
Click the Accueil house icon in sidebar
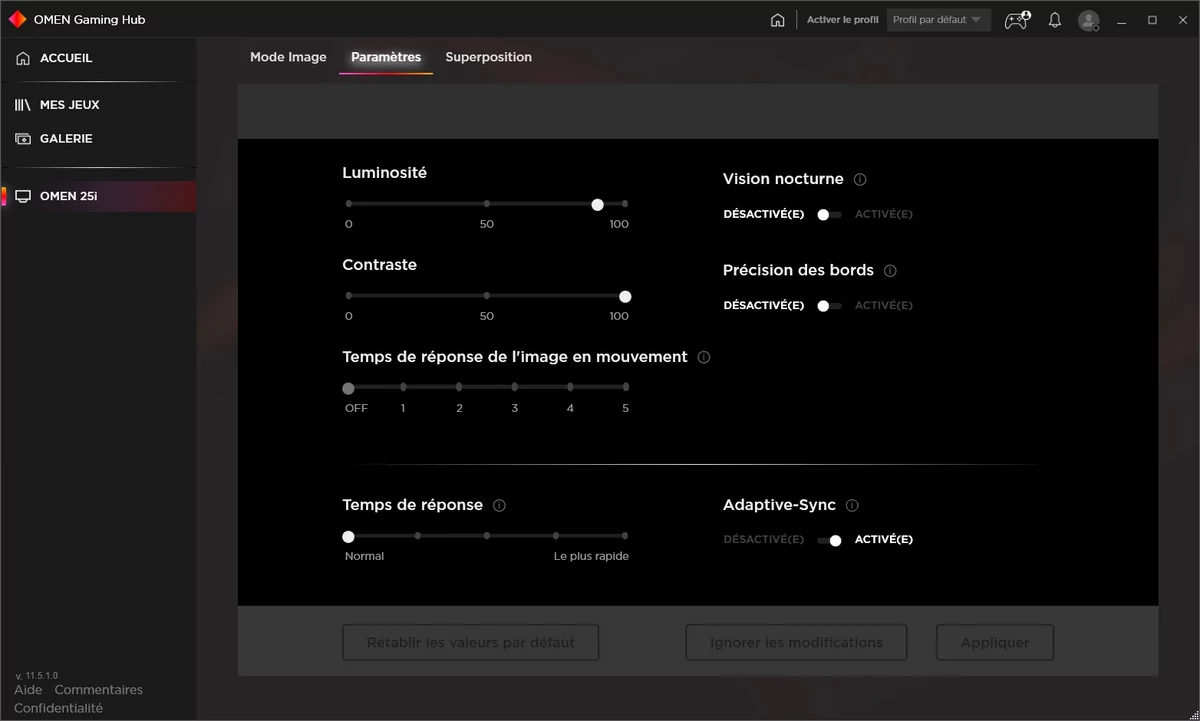coord(23,58)
